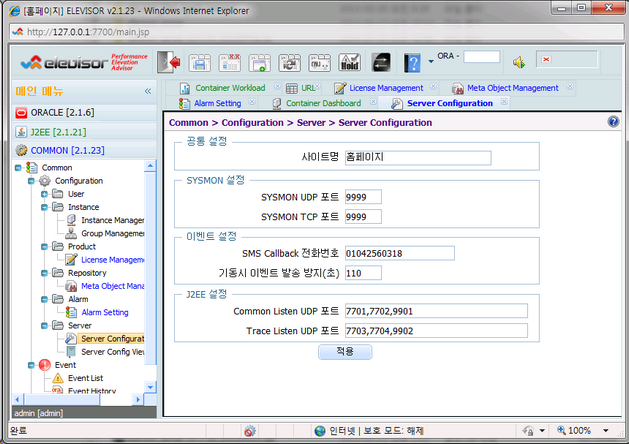Click the black swap arrows icon

coord(381,63)
